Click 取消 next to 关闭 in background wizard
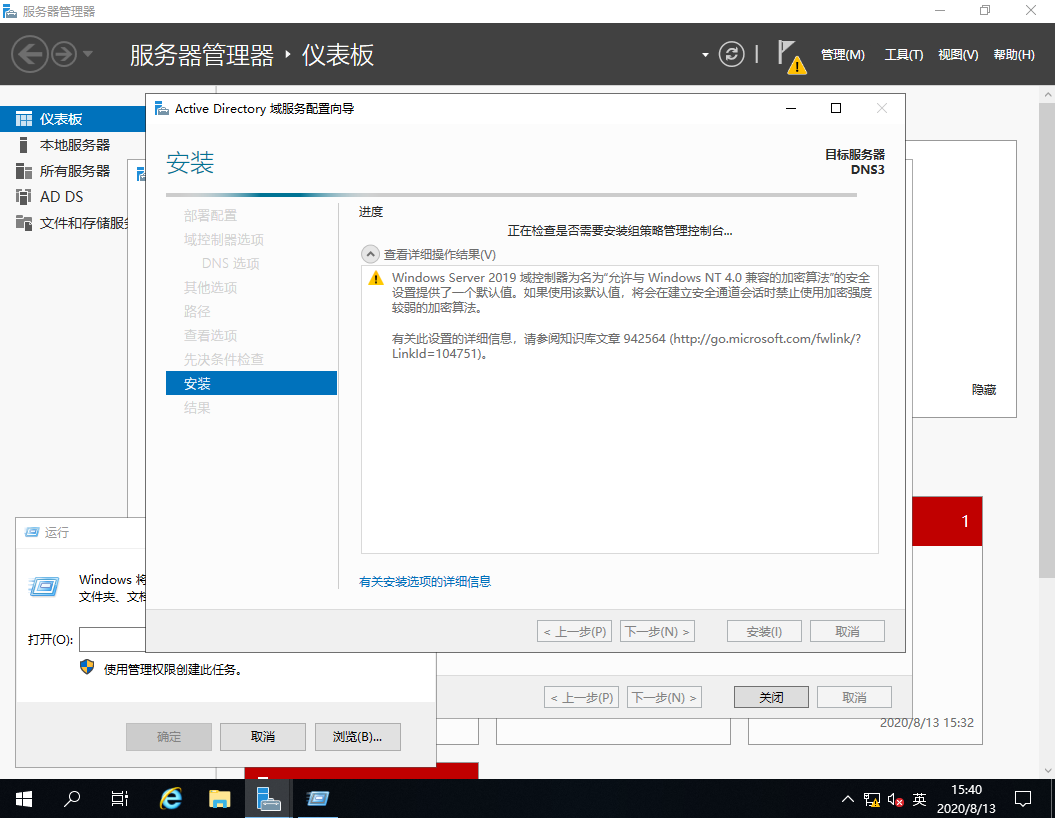 (854, 698)
